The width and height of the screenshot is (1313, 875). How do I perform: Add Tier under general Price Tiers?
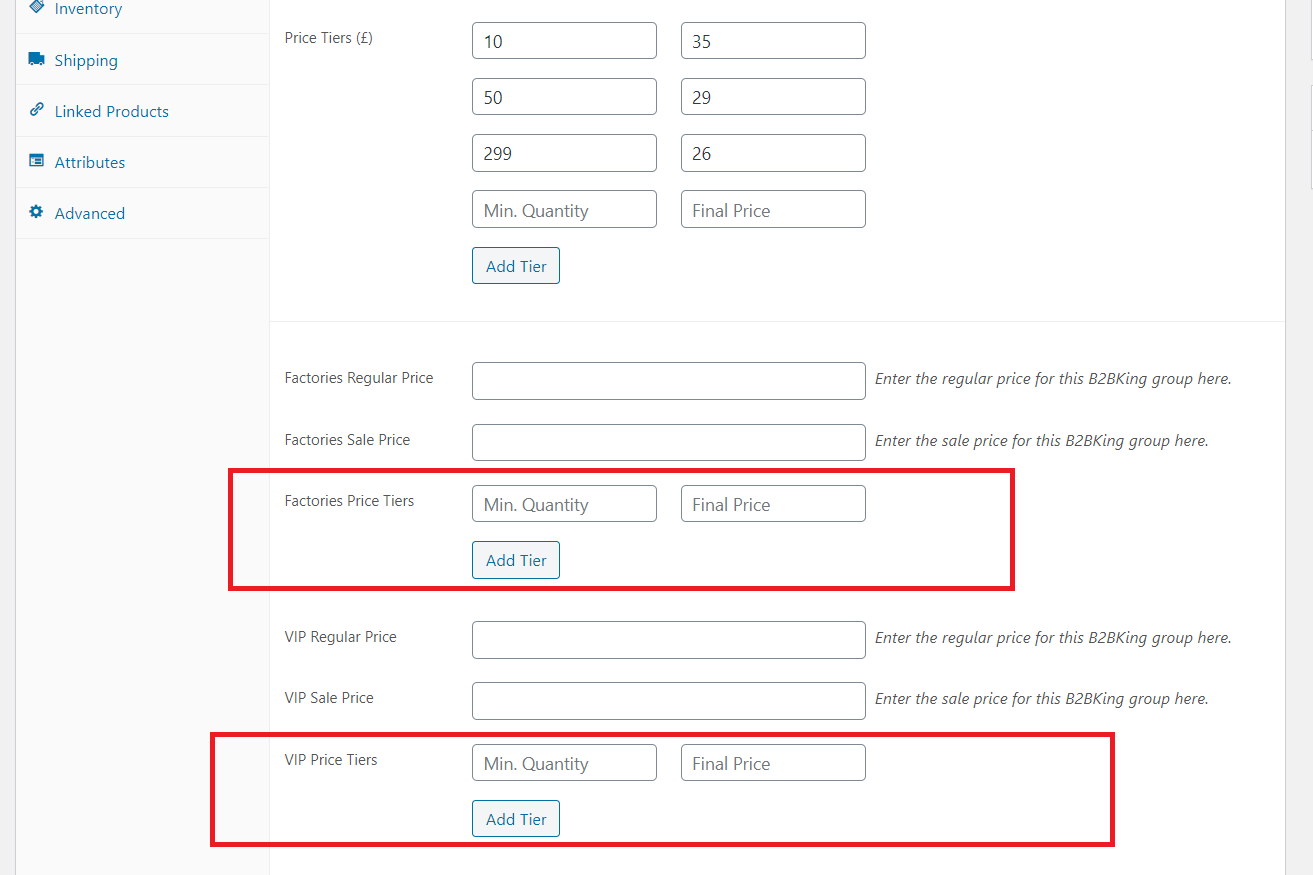516,266
